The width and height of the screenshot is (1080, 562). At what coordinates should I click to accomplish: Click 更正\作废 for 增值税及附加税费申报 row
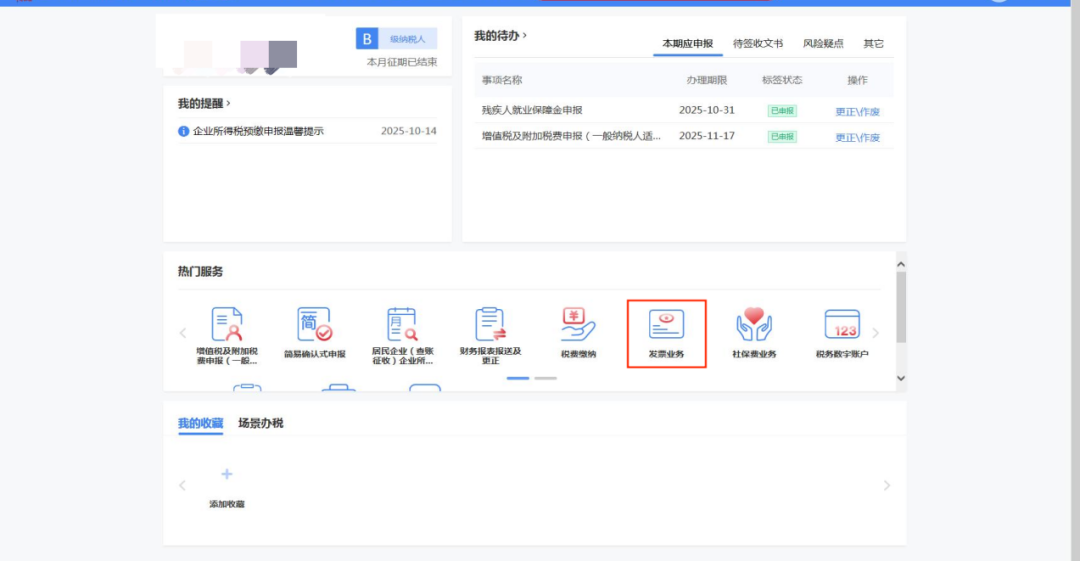[x=858, y=138]
